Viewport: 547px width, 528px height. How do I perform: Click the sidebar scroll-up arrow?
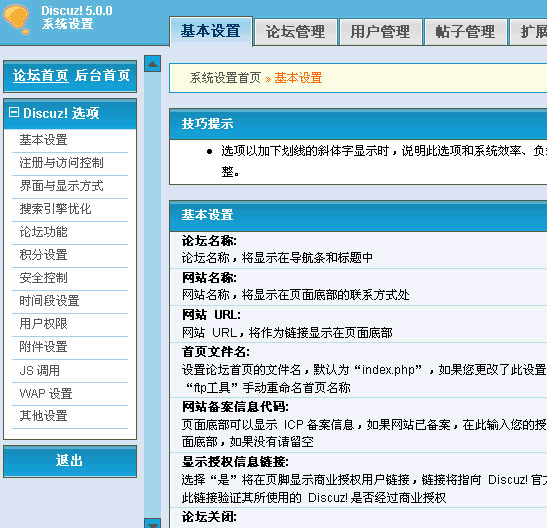(x=152, y=64)
